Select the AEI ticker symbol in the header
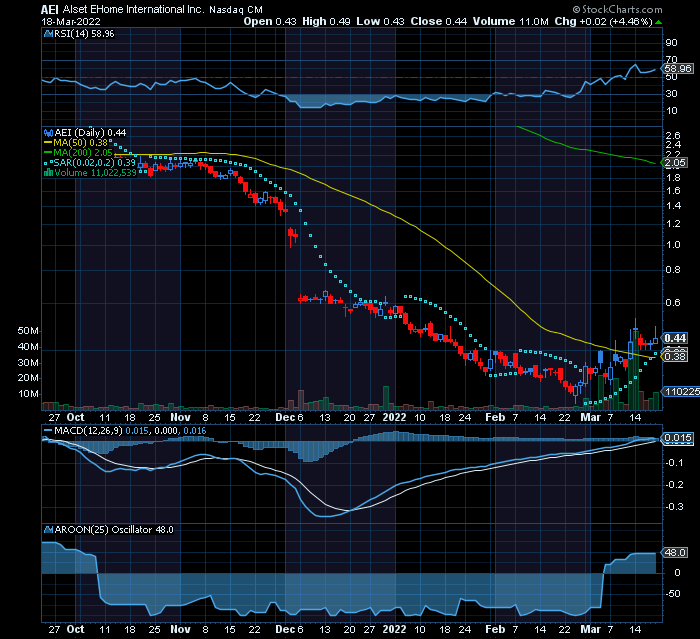 [50, 9]
